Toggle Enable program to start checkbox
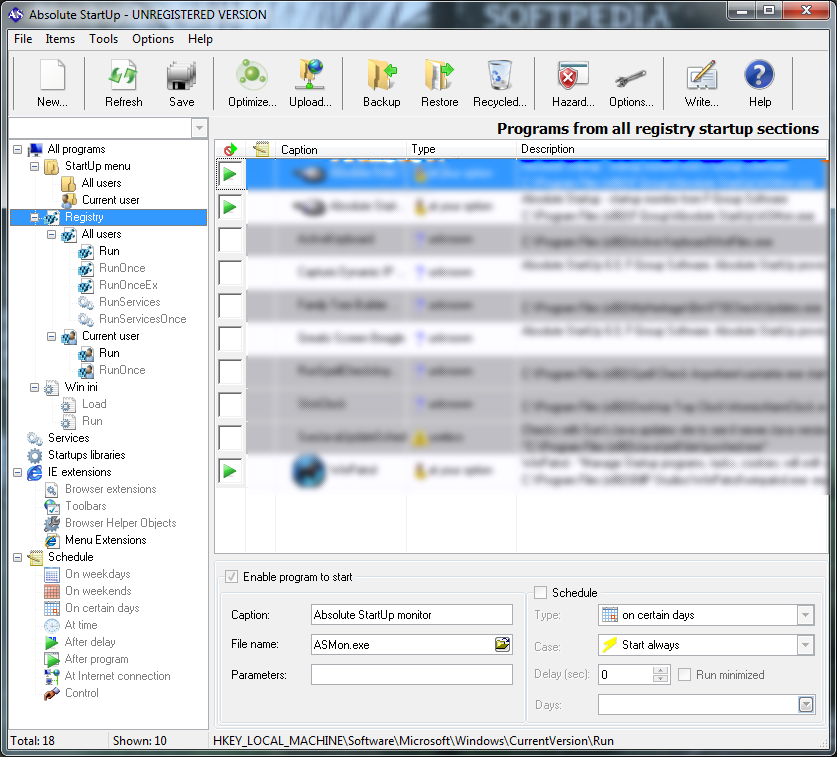Screen dimensions: 837x757 tap(231, 577)
